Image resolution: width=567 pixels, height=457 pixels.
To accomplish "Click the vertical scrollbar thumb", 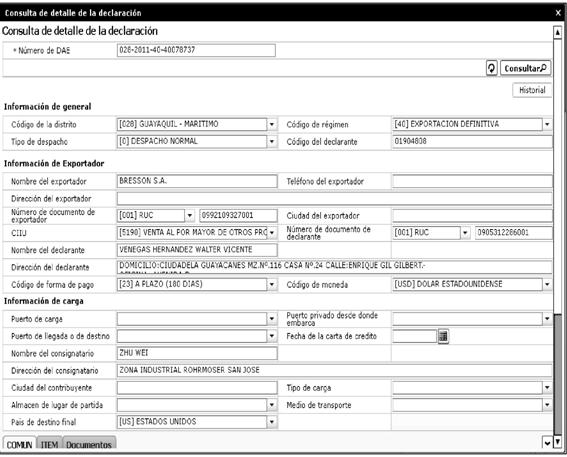I will point(558,374).
